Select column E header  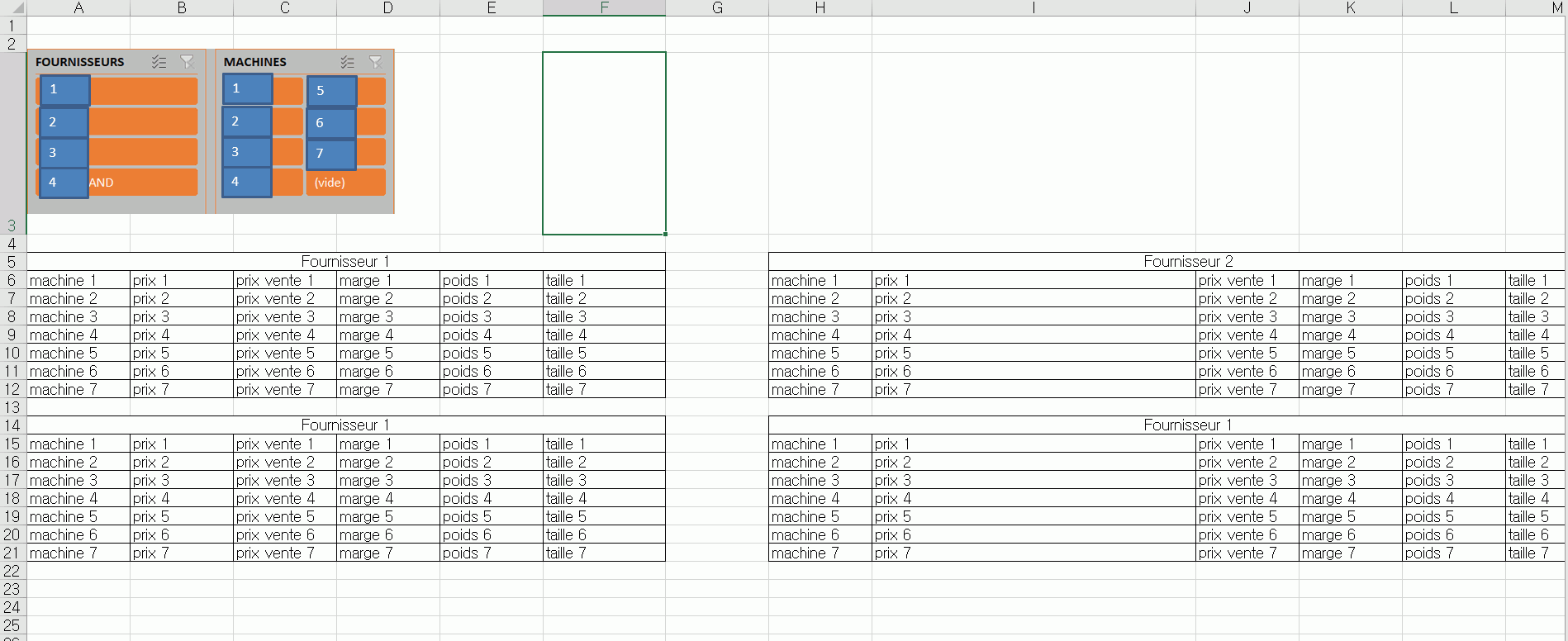click(492, 7)
